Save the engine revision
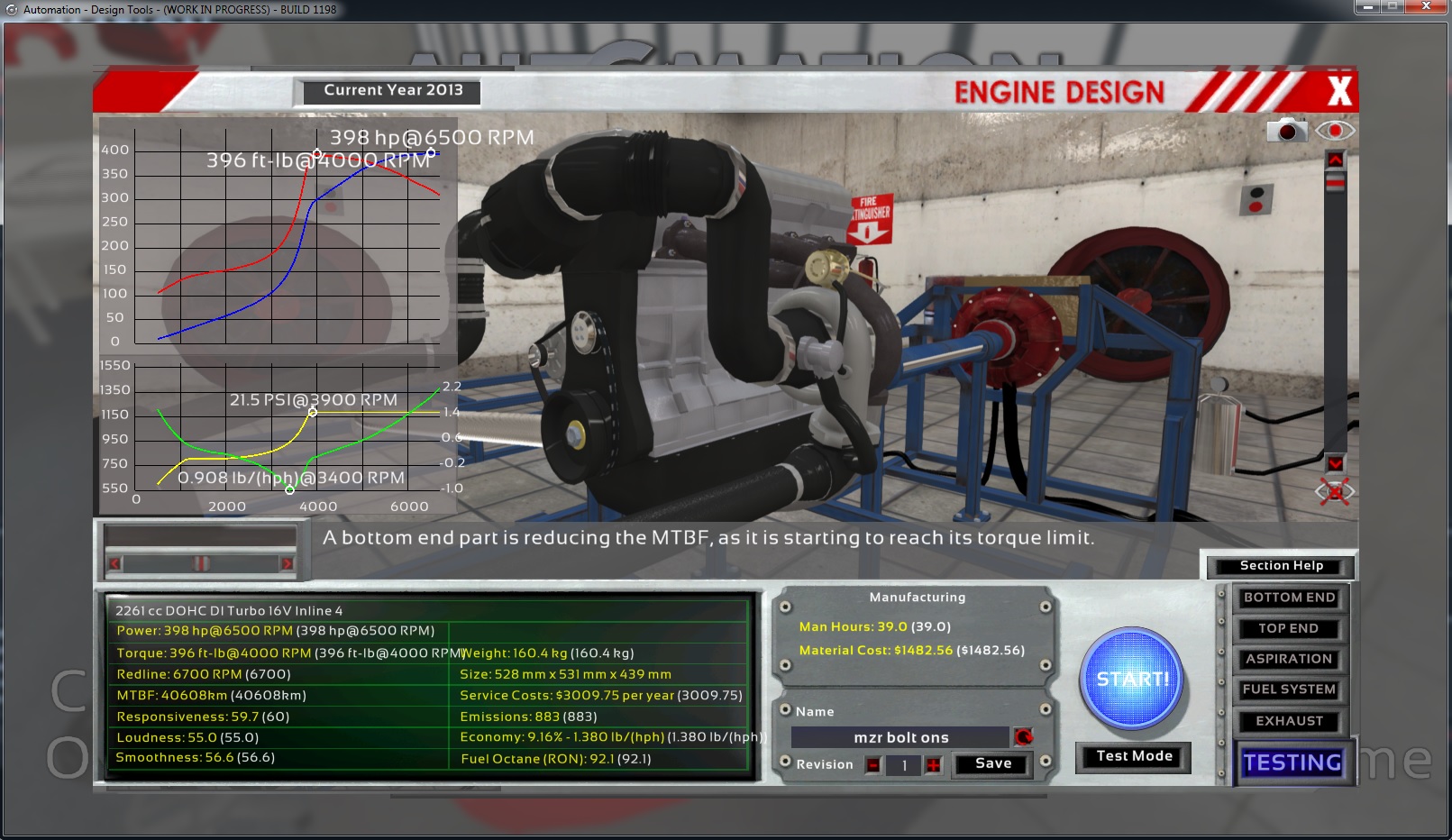 click(x=993, y=763)
